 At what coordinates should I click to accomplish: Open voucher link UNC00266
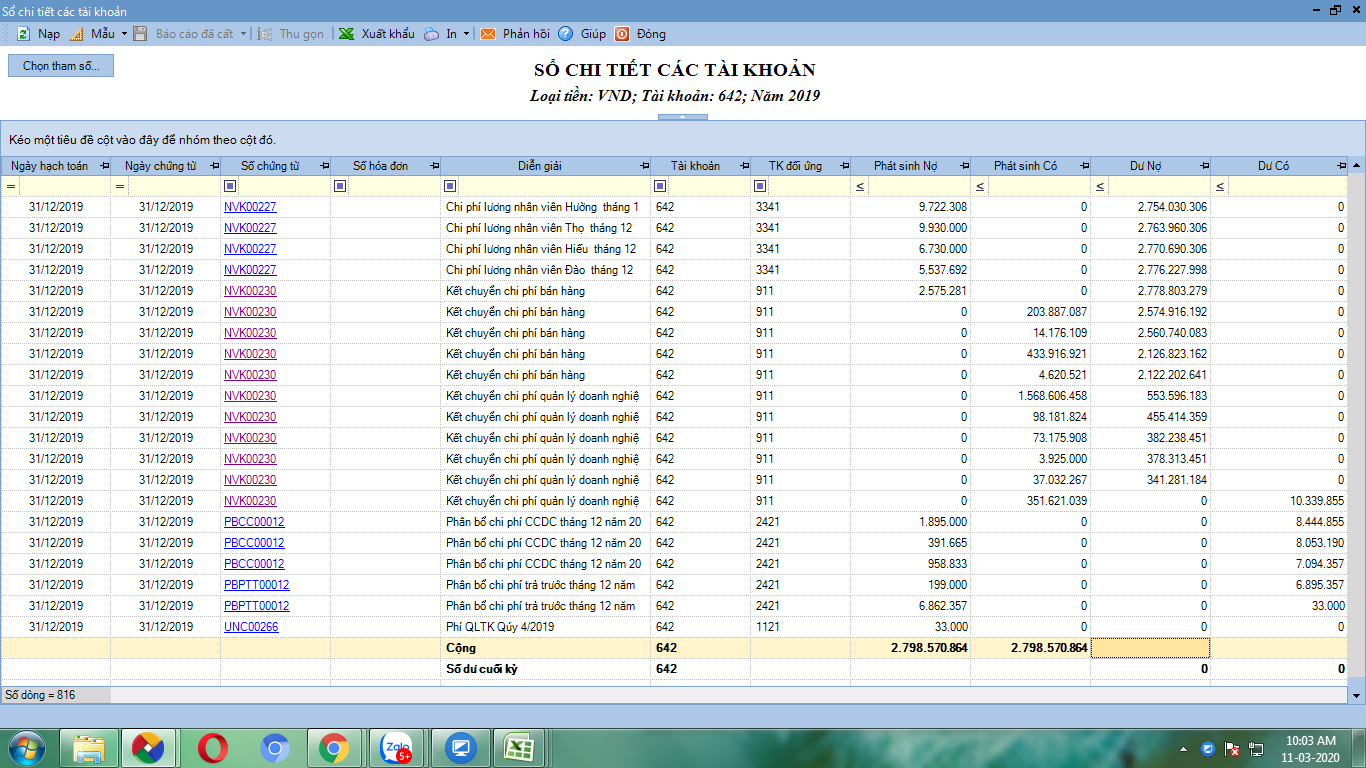[x=251, y=627]
